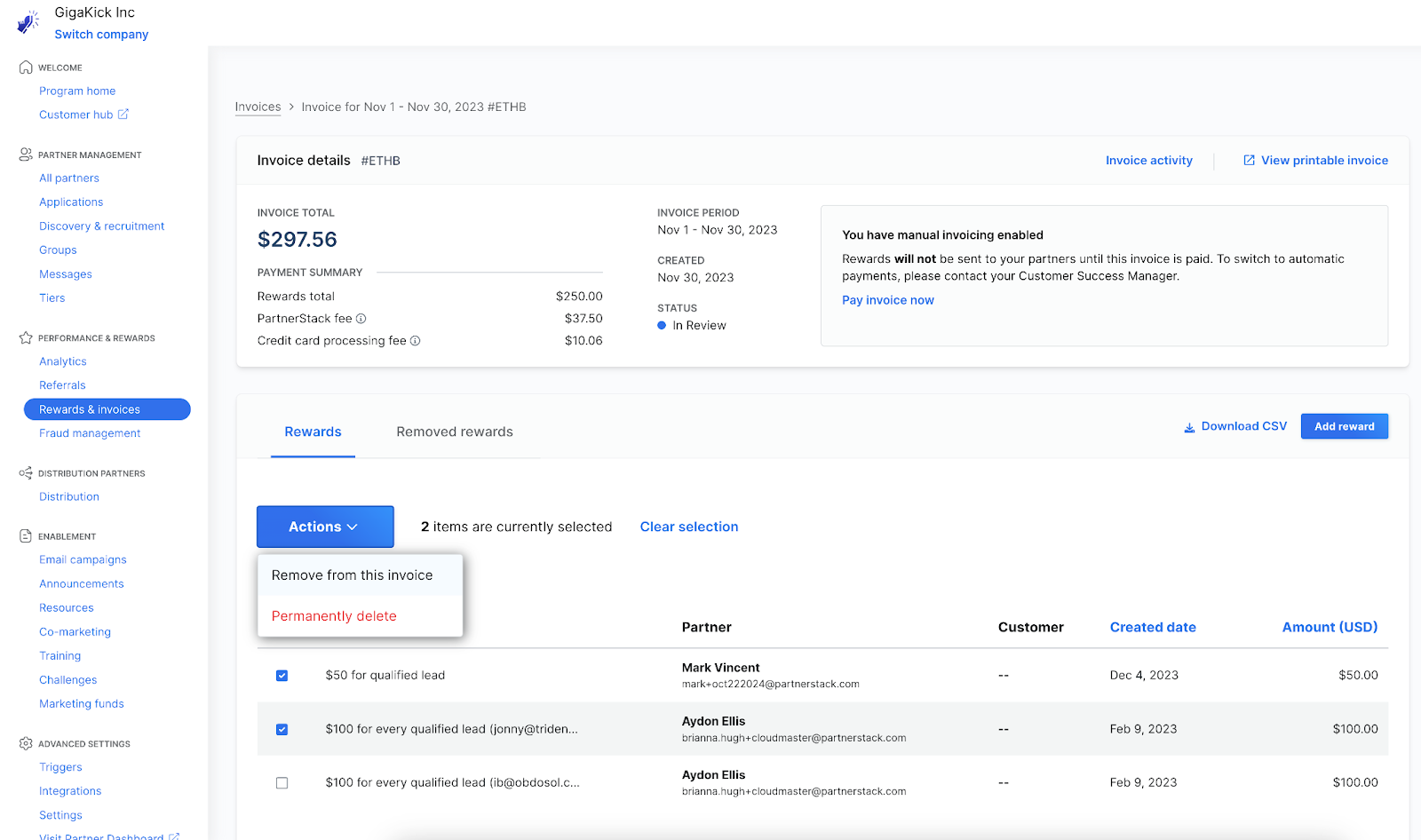This screenshot has height=840, width=1421.
Task: Open Triggers in sidebar
Action: [x=60, y=767]
